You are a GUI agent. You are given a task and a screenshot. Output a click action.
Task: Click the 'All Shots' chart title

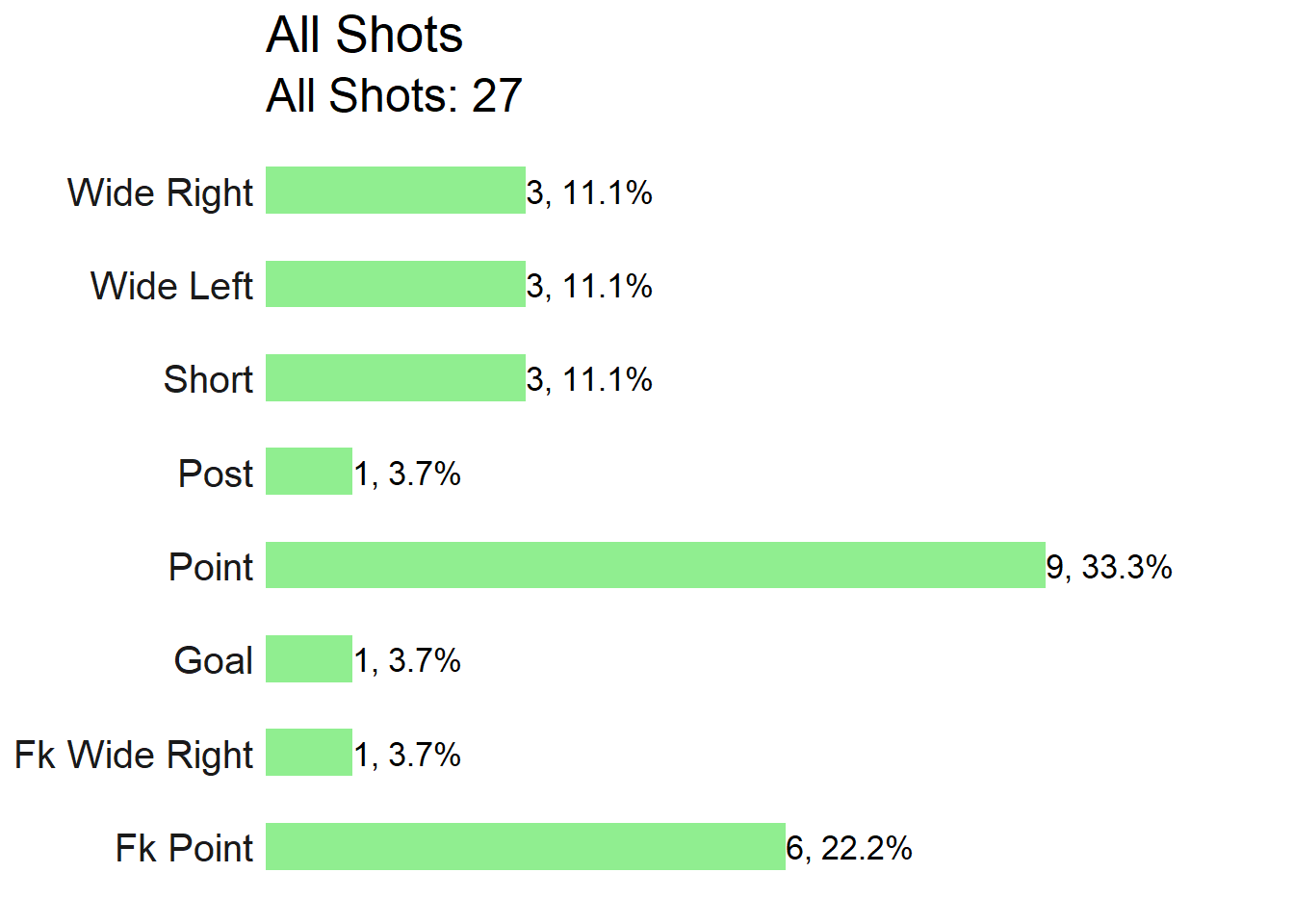(x=364, y=36)
